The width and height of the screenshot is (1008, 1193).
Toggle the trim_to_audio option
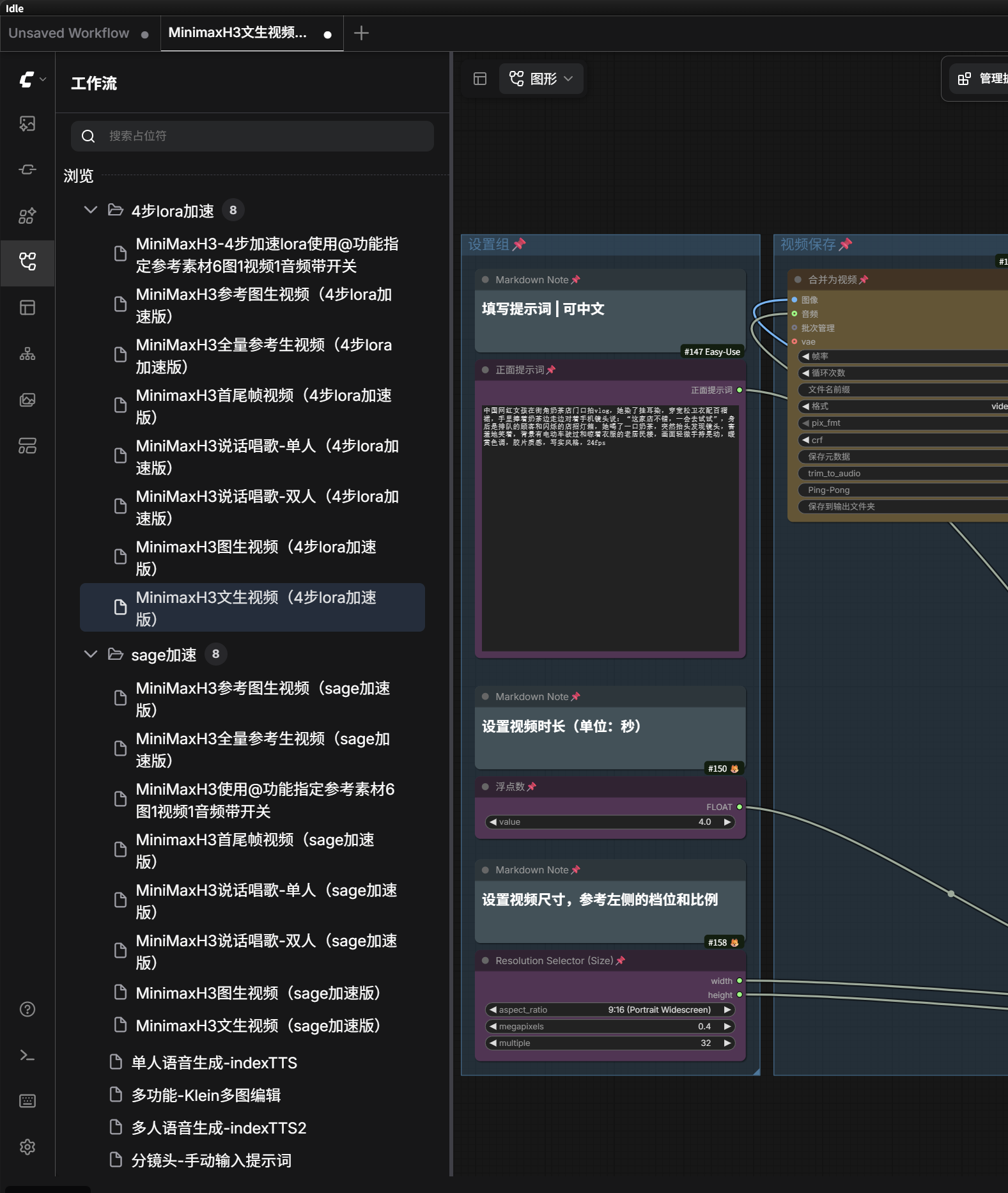point(903,473)
